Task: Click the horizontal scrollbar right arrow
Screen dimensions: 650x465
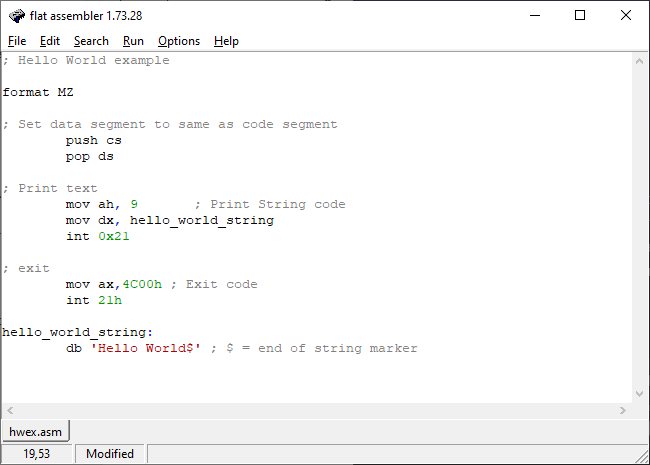Action: coord(623,410)
